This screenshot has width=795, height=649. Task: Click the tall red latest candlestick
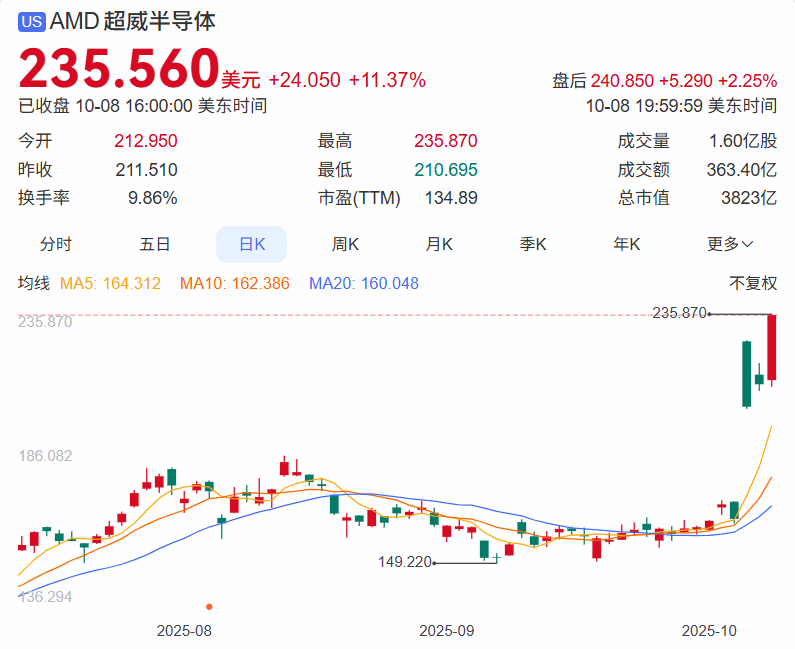[x=772, y=347]
